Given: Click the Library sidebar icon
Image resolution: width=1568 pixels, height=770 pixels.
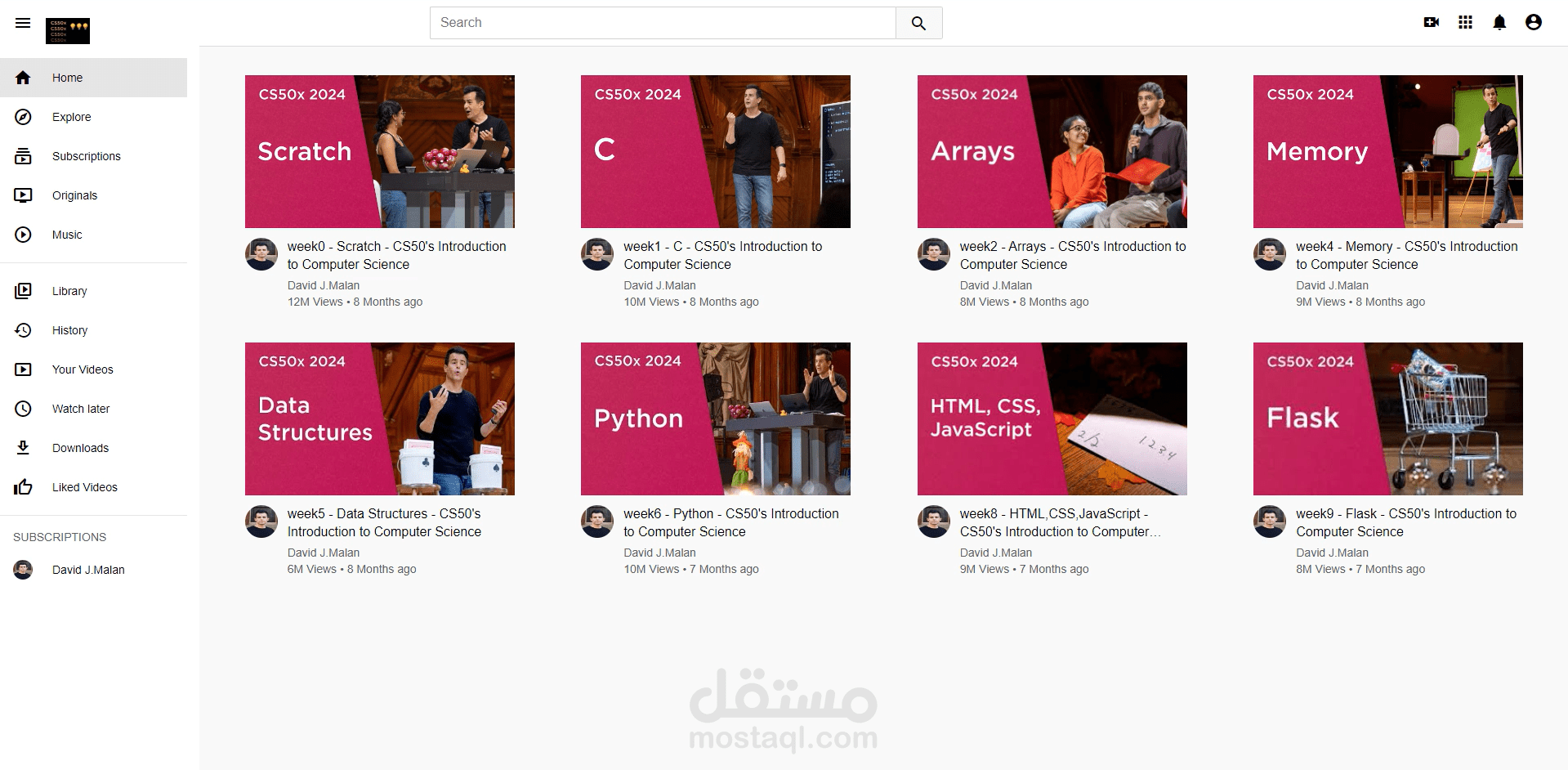Looking at the screenshot, I should [23, 291].
